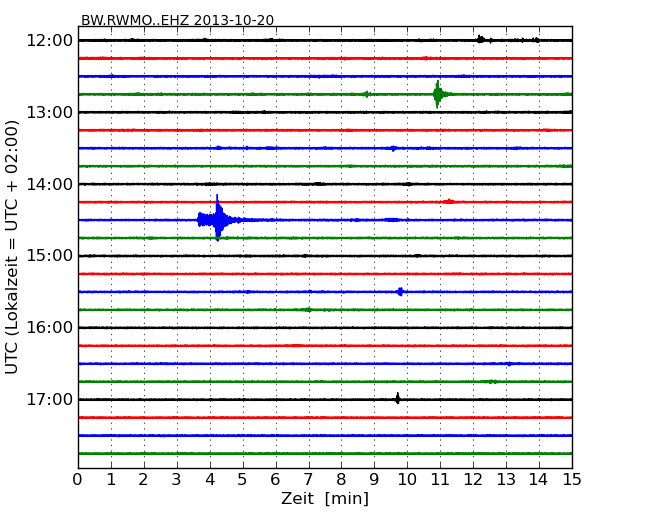
Task: Click the x-axis tick label 14
Action: pos(538,480)
